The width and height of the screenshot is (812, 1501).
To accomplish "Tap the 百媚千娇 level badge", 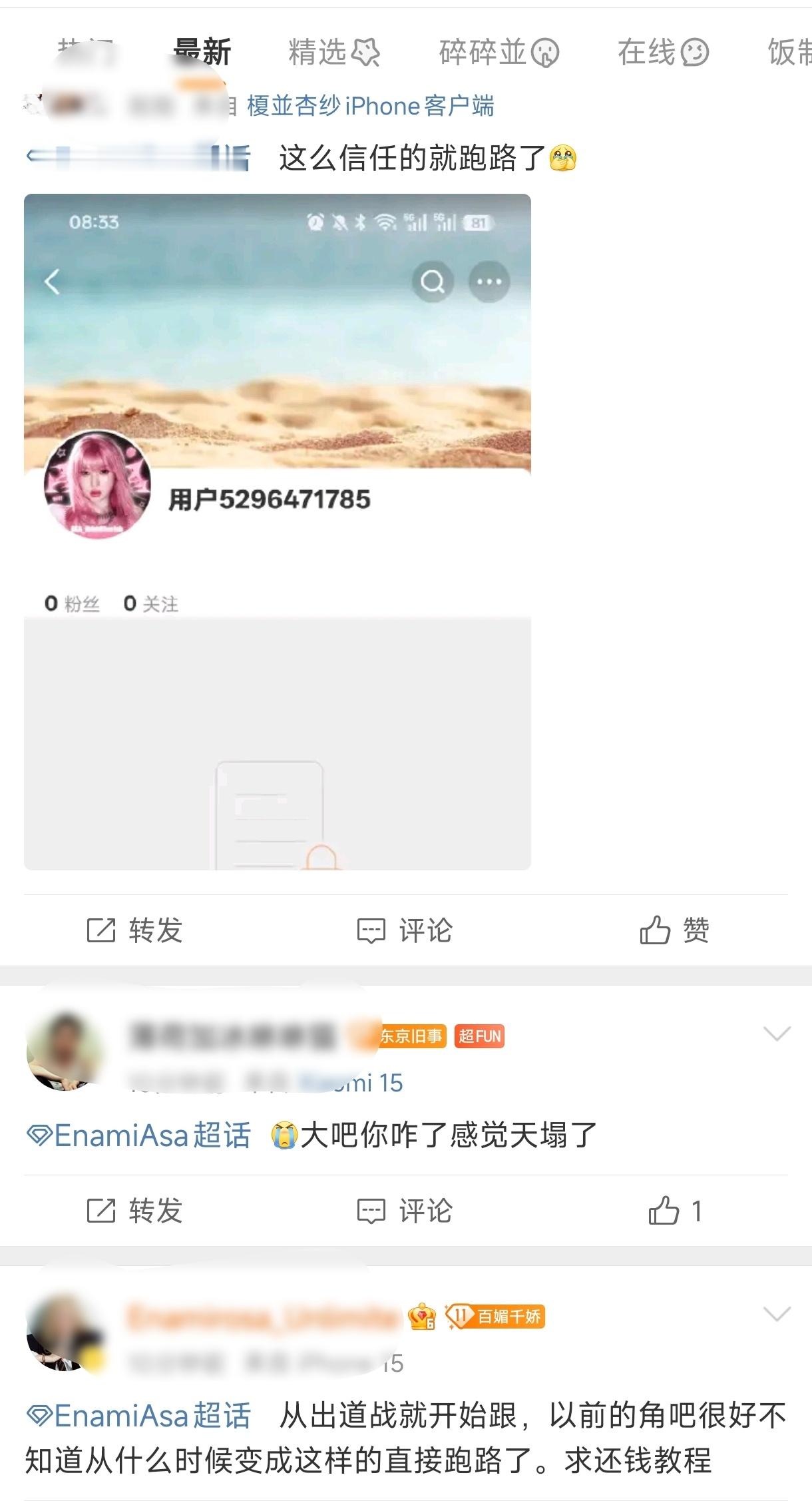I will [x=495, y=1317].
